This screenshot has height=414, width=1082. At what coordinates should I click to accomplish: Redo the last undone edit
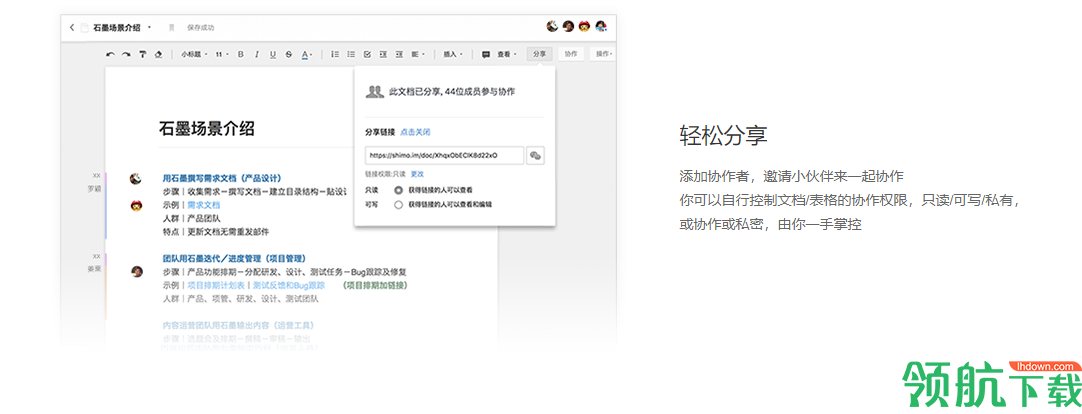pyautogui.click(x=126, y=54)
